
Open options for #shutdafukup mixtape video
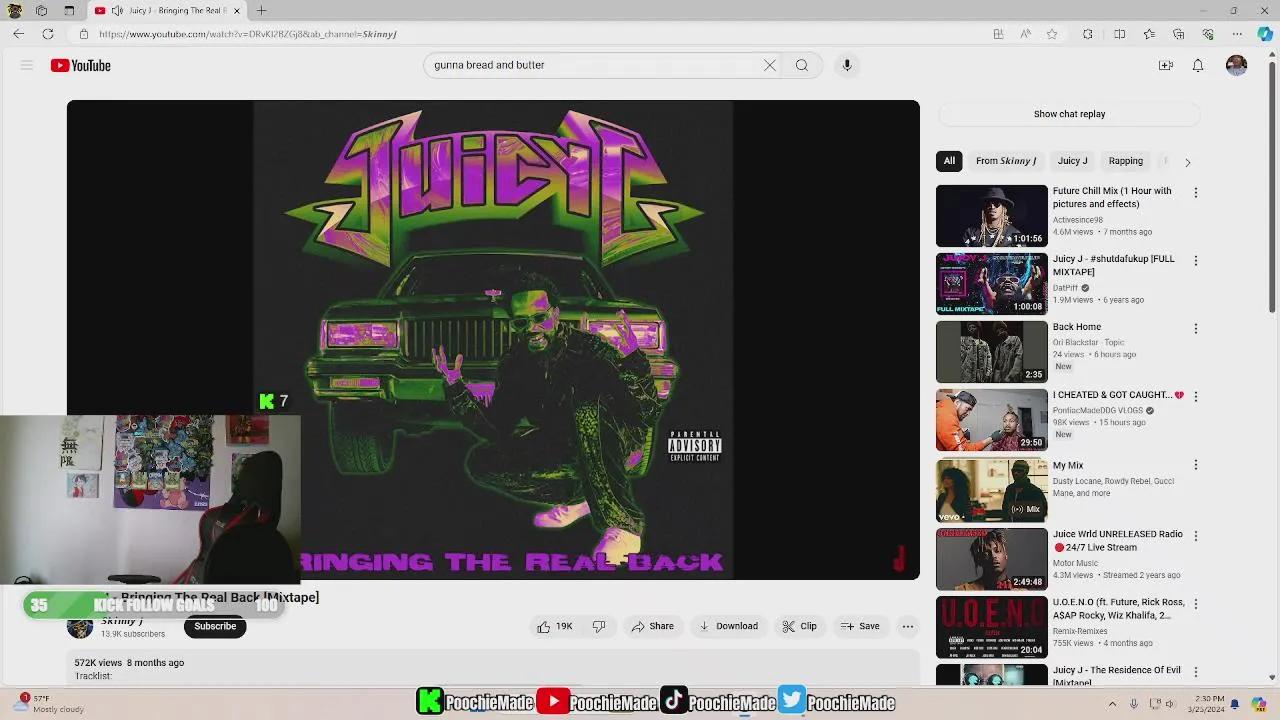[x=1195, y=260]
